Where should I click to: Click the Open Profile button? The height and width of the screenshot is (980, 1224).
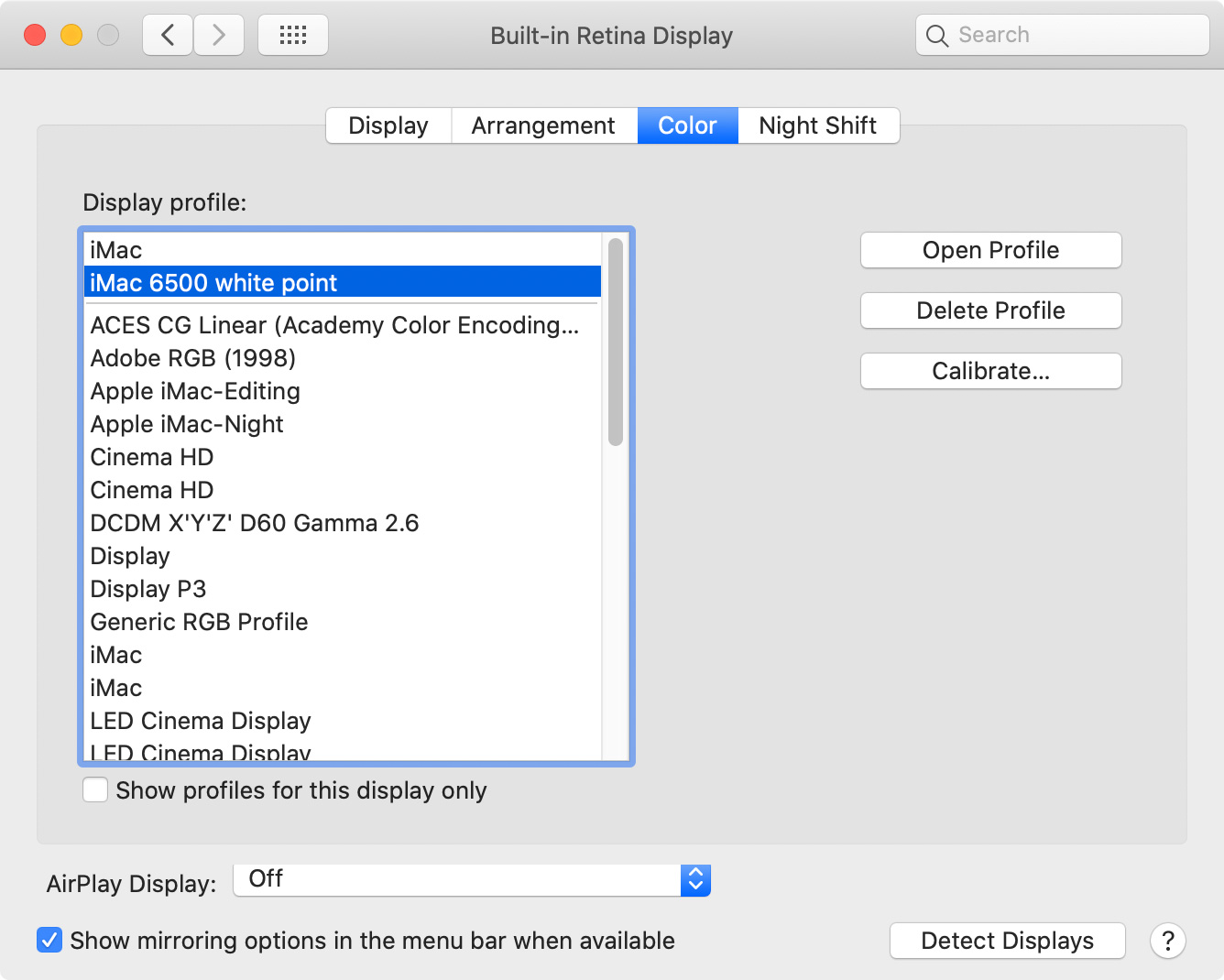(991, 250)
